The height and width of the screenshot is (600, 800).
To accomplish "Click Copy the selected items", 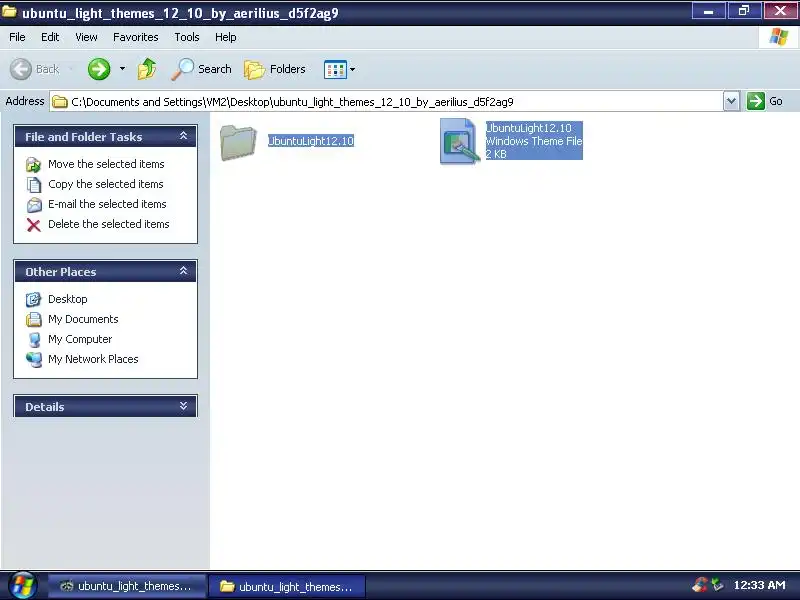I will click(x=106, y=184).
